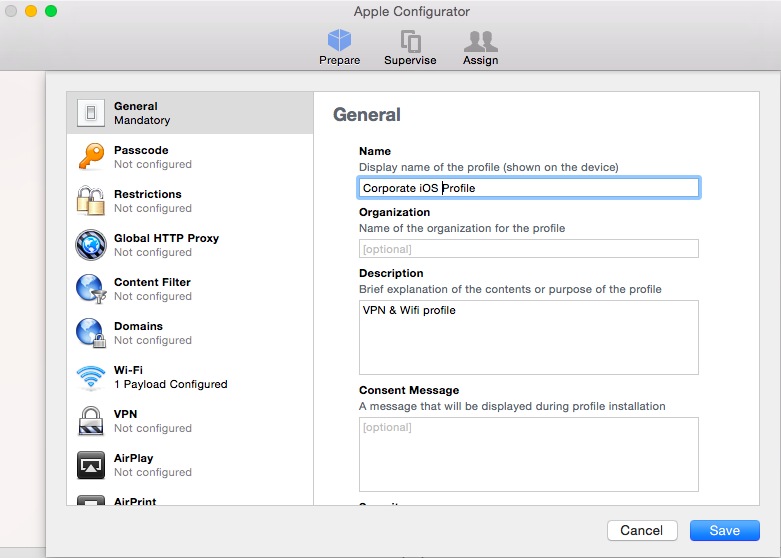781x558 pixels.
Task: Click the Content Filter funnel icon
Action: (x=91, y=289)
